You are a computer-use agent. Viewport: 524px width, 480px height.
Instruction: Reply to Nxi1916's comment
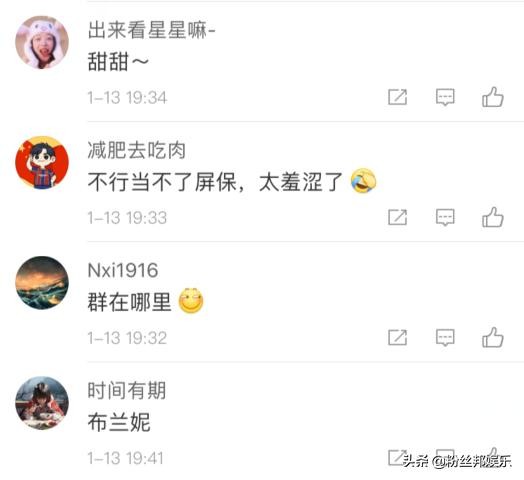[445, 337]
